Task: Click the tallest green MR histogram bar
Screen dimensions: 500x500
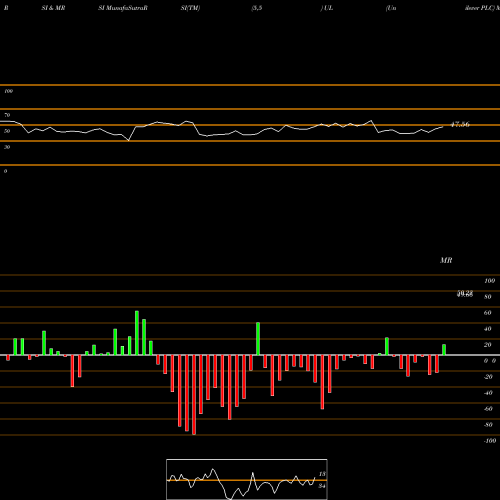Action: [x=137, y=333]
